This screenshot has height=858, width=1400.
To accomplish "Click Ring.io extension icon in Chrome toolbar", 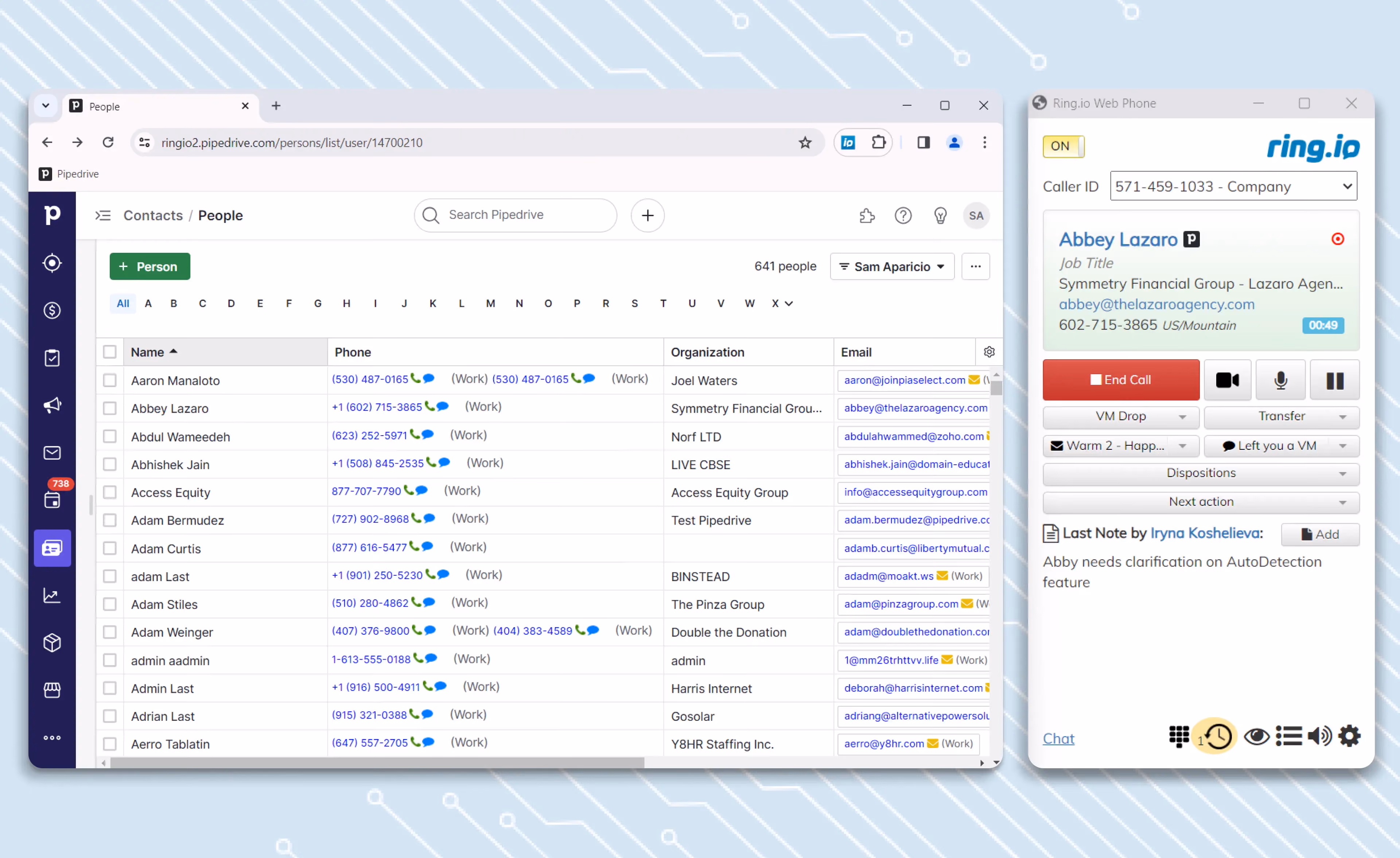I will (x=848, y=142).
